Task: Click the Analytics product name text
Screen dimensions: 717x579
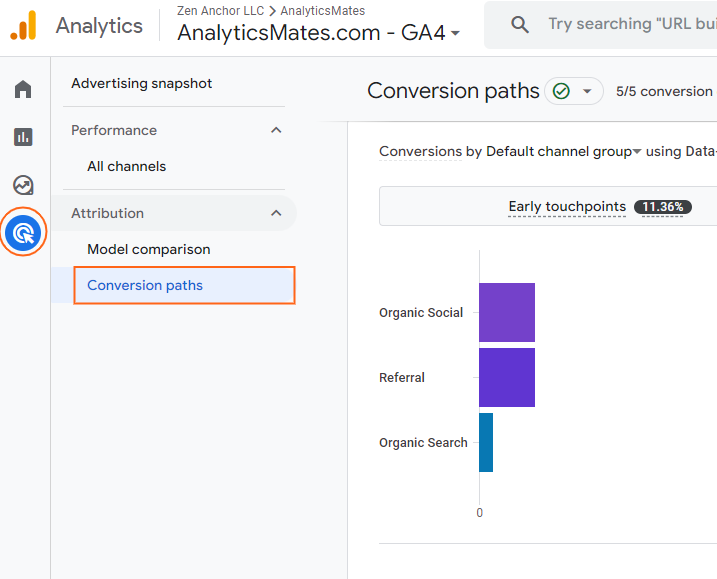Action: coord(99,26)
